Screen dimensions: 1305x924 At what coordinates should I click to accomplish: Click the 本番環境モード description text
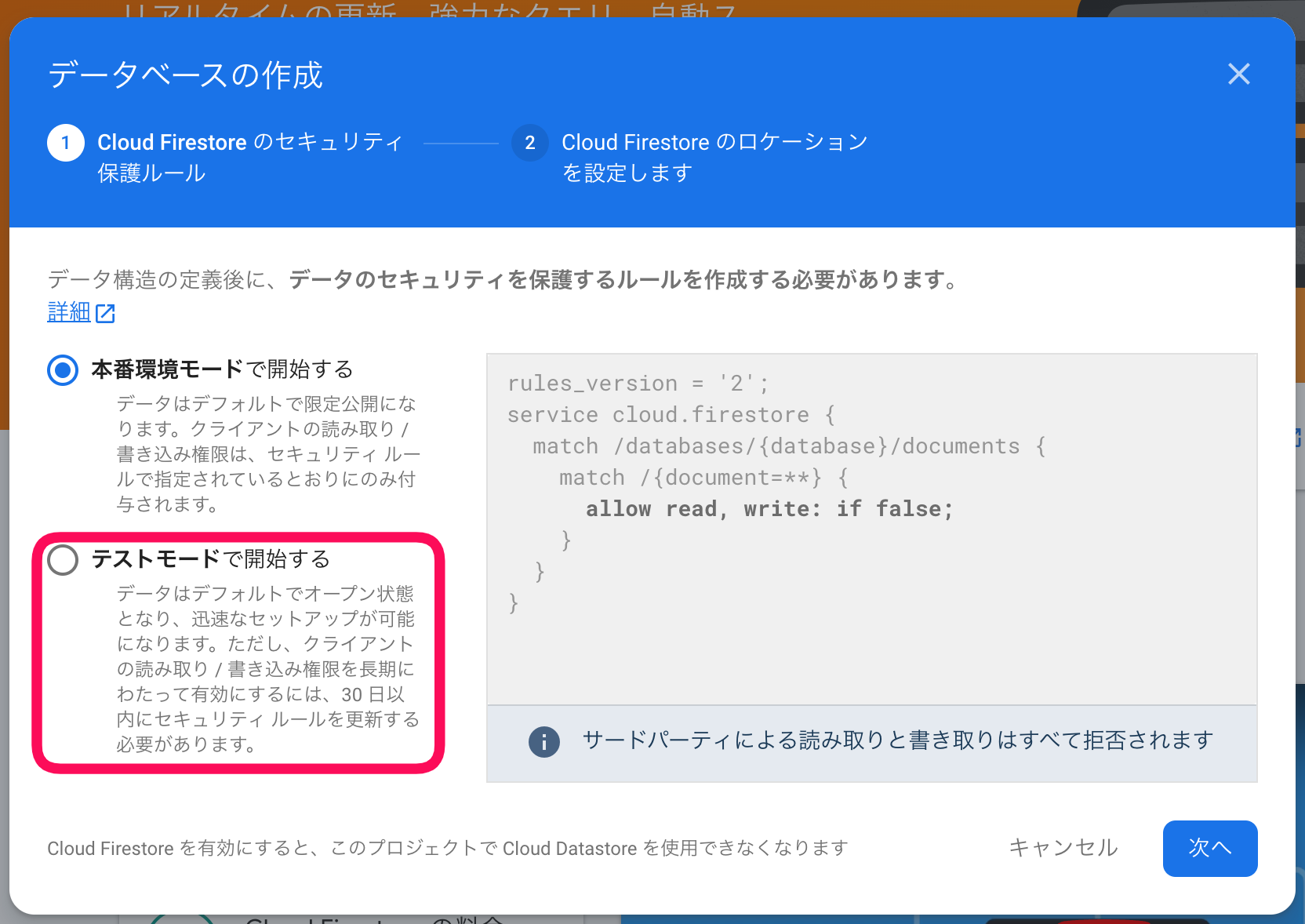point(268,454)
